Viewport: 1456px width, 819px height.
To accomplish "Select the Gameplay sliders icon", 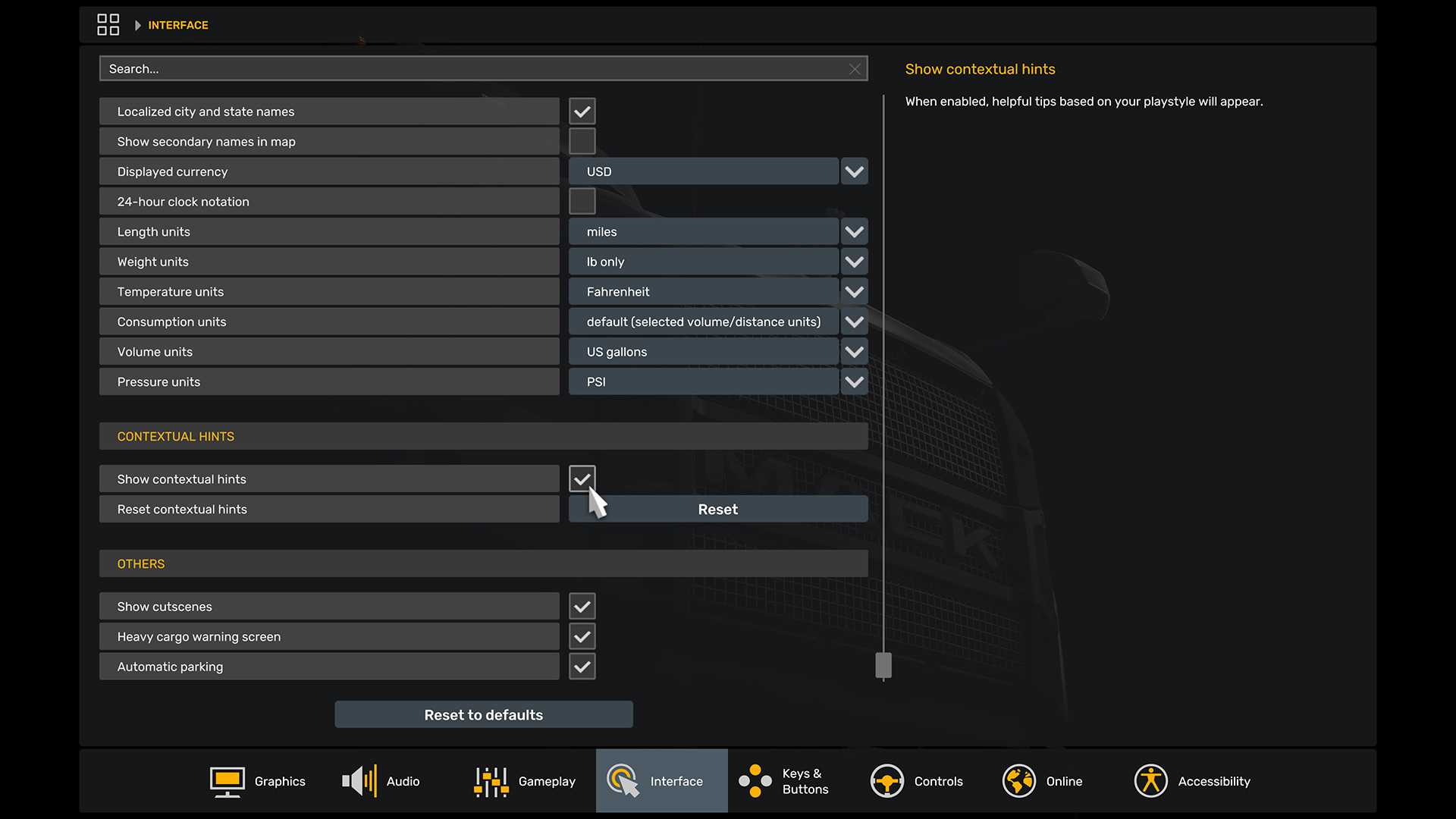I will click(491, 781).
